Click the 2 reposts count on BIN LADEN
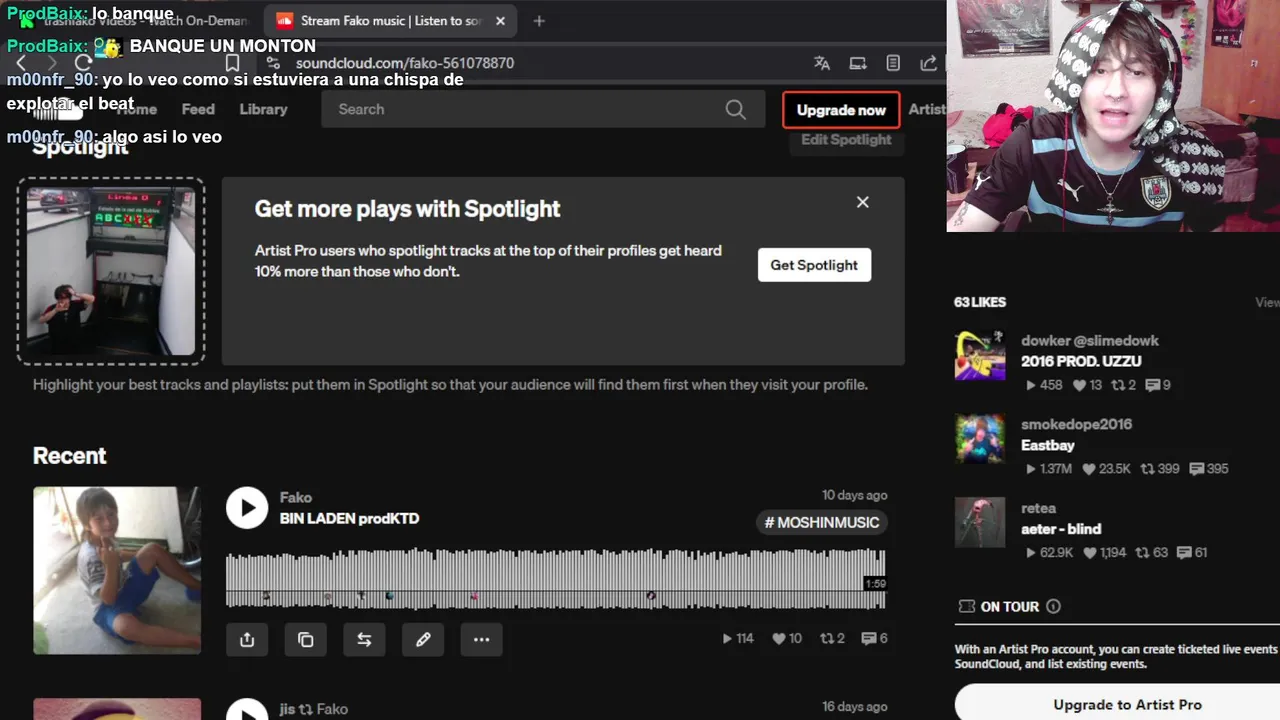This screenshot has width=1280, height=720. click(x=832, y=638)
